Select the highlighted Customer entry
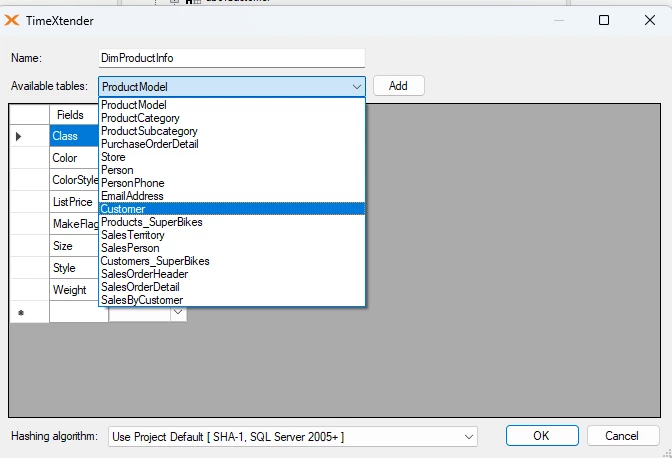 tap(231, 209)
